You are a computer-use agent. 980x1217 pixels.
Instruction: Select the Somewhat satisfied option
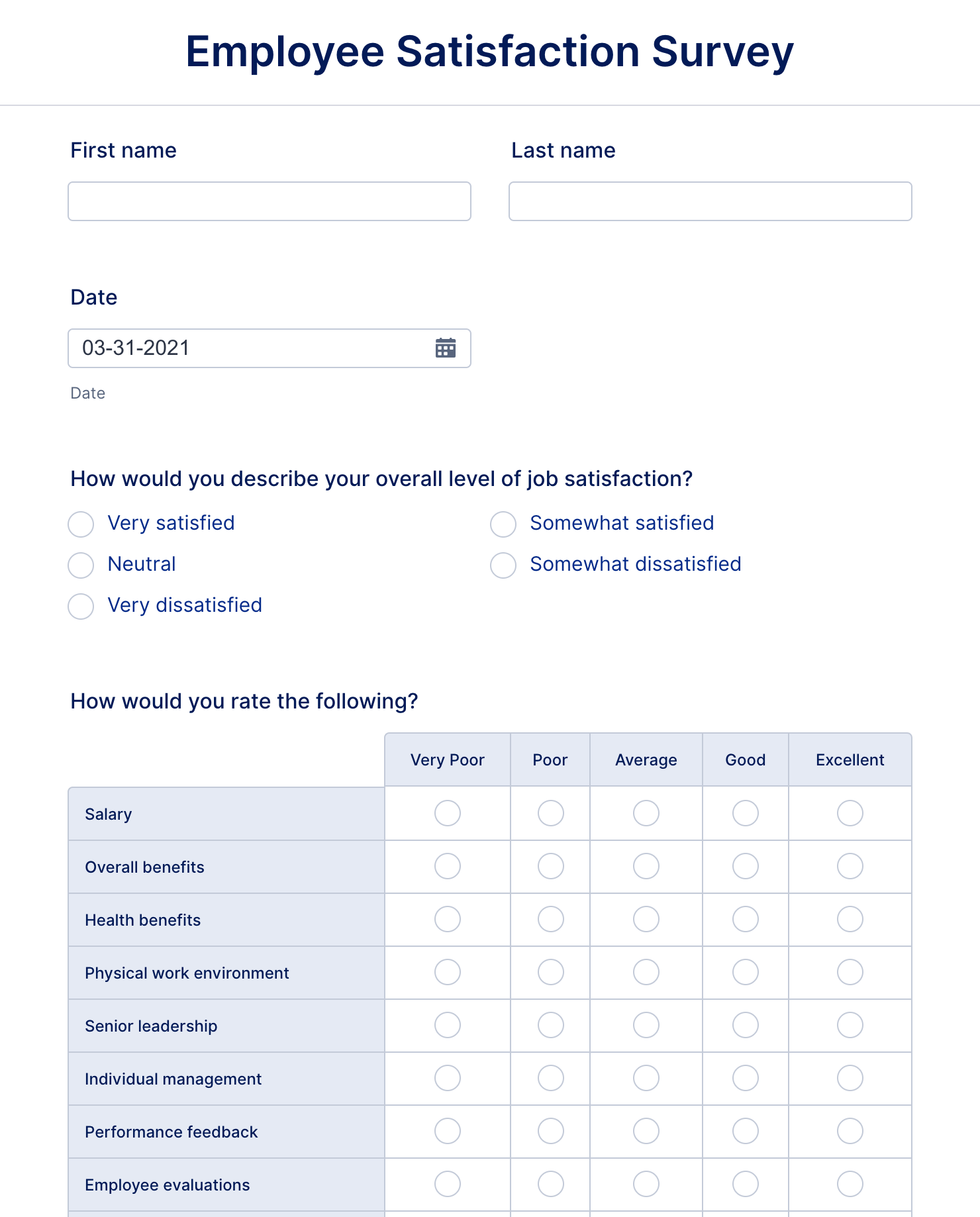(x=503, y=524)
